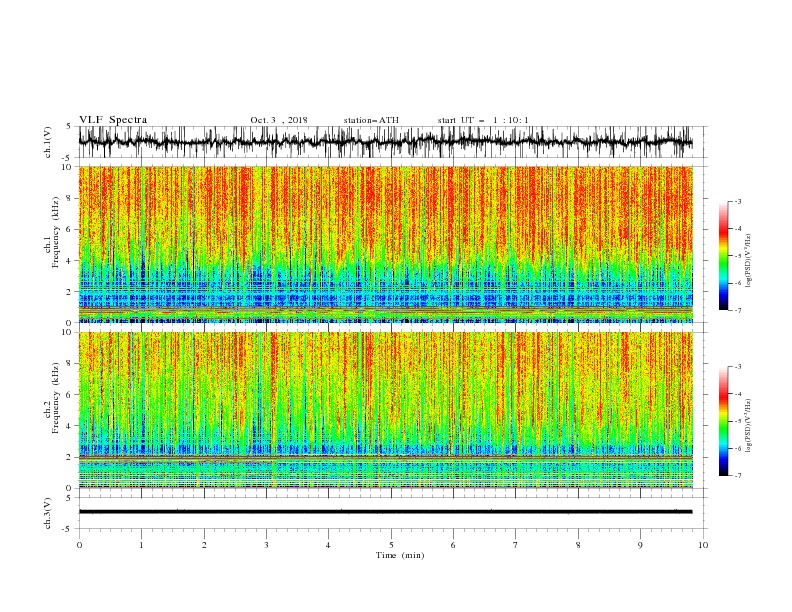Click time axis tick label "4"
792x612 pixels.
328,545
